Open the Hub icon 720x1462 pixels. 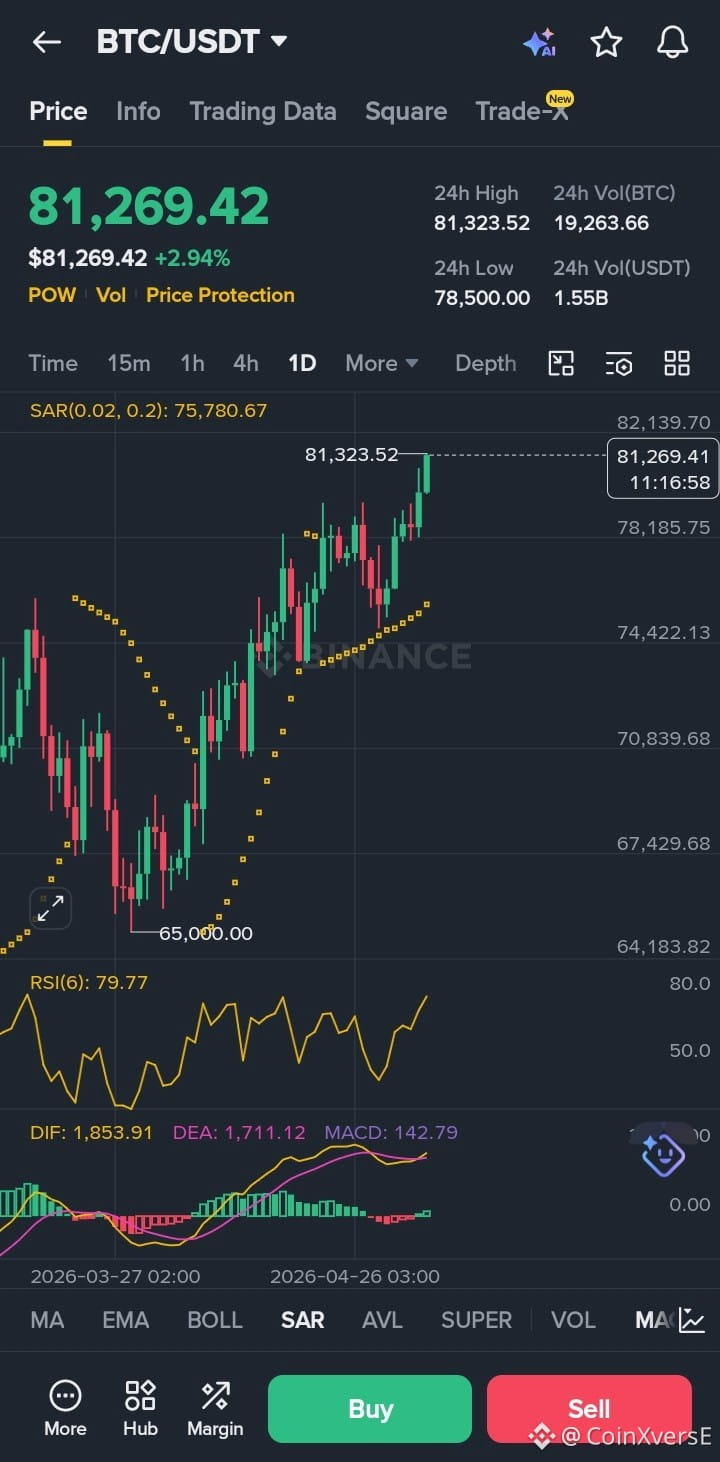click(x=140, y=1408)
